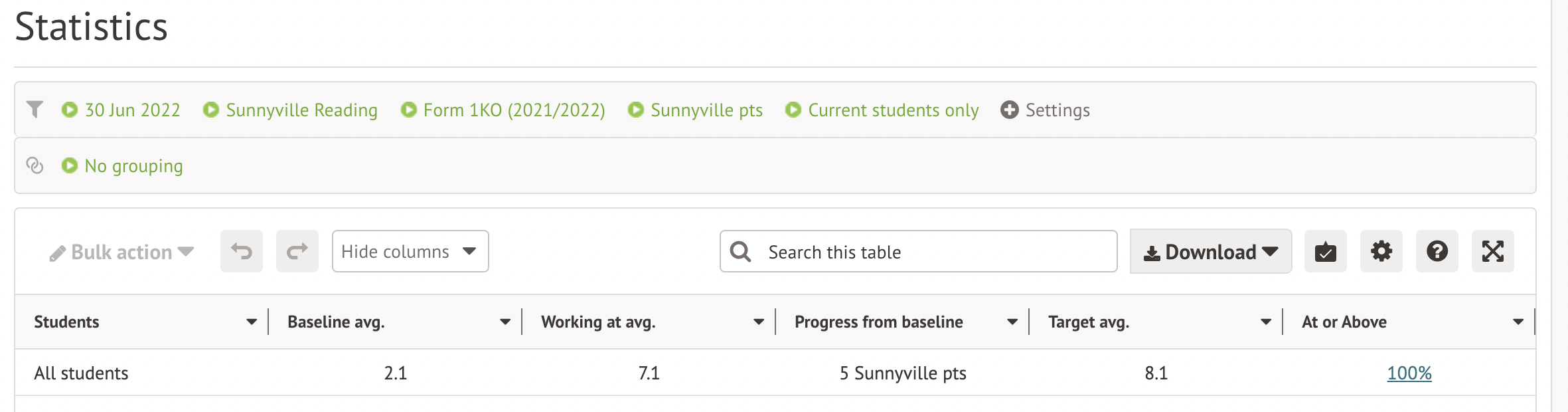Open the help question mark icon
Image resolution: width=1568 pixels, height=412 pixels.
(1437, 251)
